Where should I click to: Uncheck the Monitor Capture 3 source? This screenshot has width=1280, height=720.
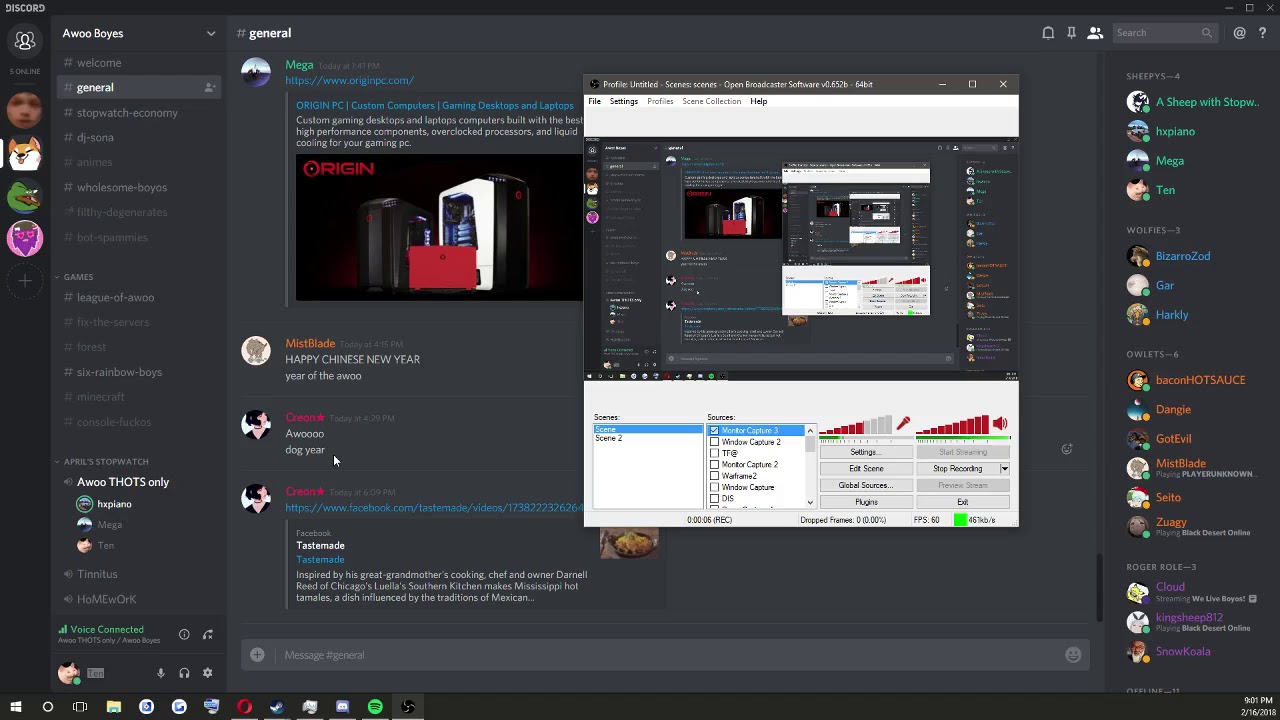[714, 430]
